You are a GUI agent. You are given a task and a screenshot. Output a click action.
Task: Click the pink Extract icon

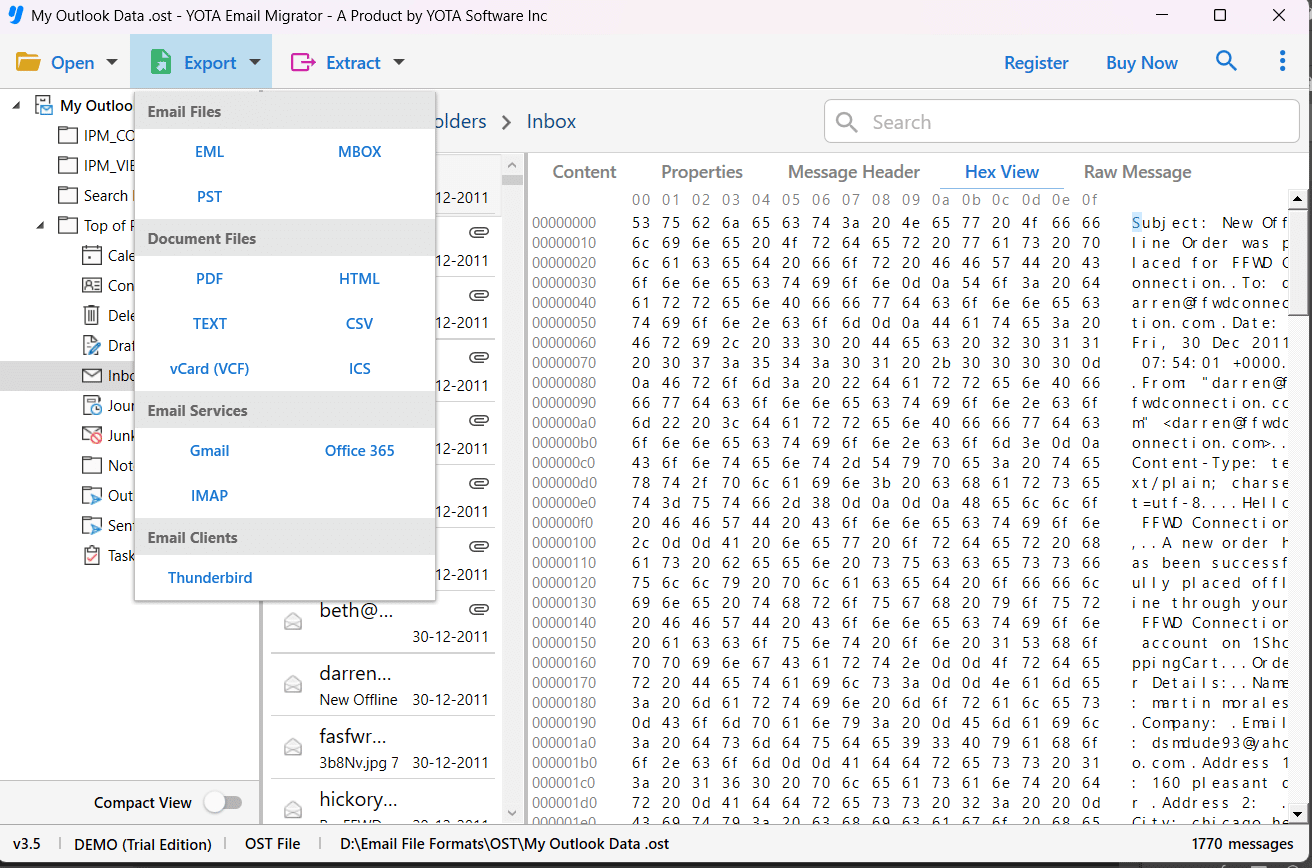coord(303,62)
